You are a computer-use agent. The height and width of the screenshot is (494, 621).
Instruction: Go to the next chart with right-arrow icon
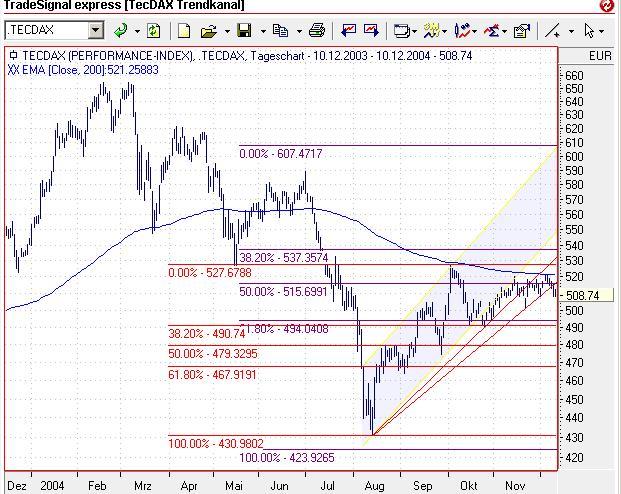pyautogui.click(x=371, y=30)
